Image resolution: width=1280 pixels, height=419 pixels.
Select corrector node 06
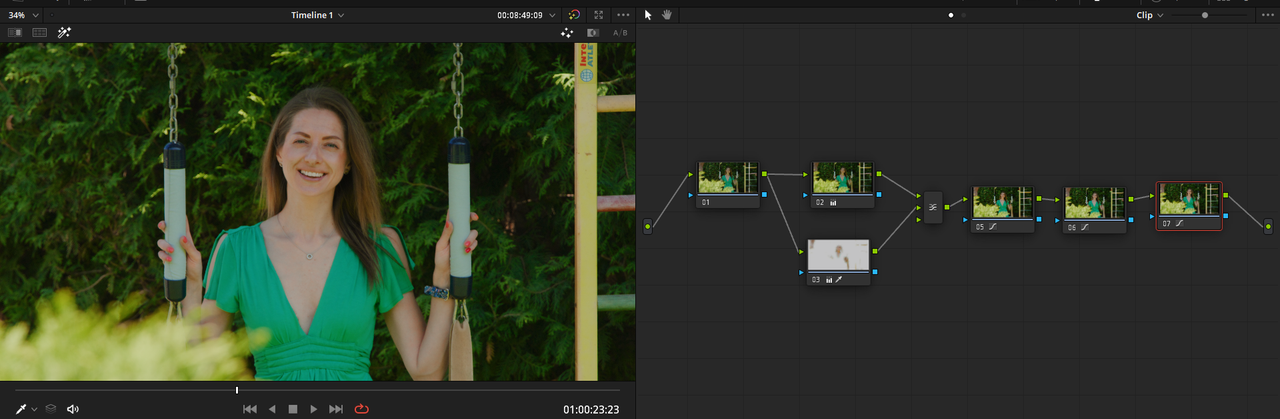(1095, 209)
